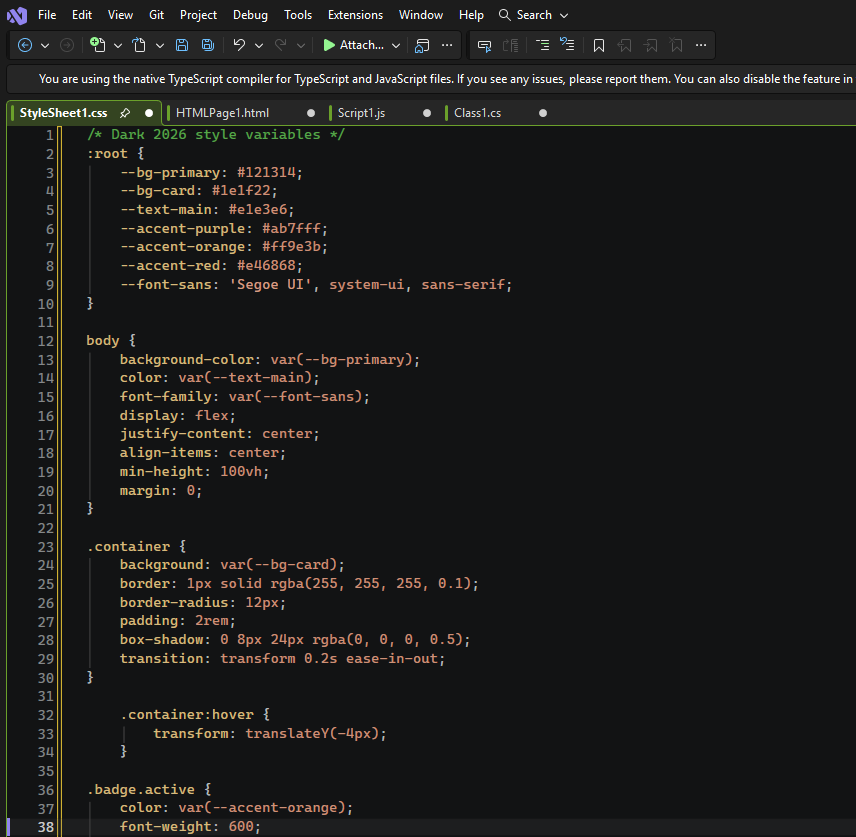
Task: Pin the StyleSheet1.css tab
Action: pyautogui.click(x=125, y=113)
